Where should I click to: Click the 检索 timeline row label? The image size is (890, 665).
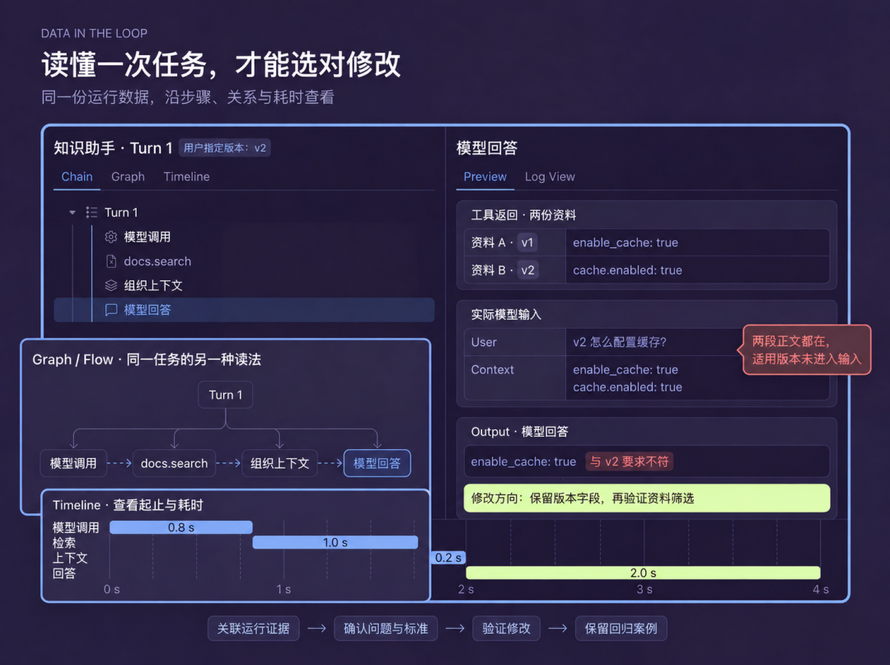tap(64, 543)
